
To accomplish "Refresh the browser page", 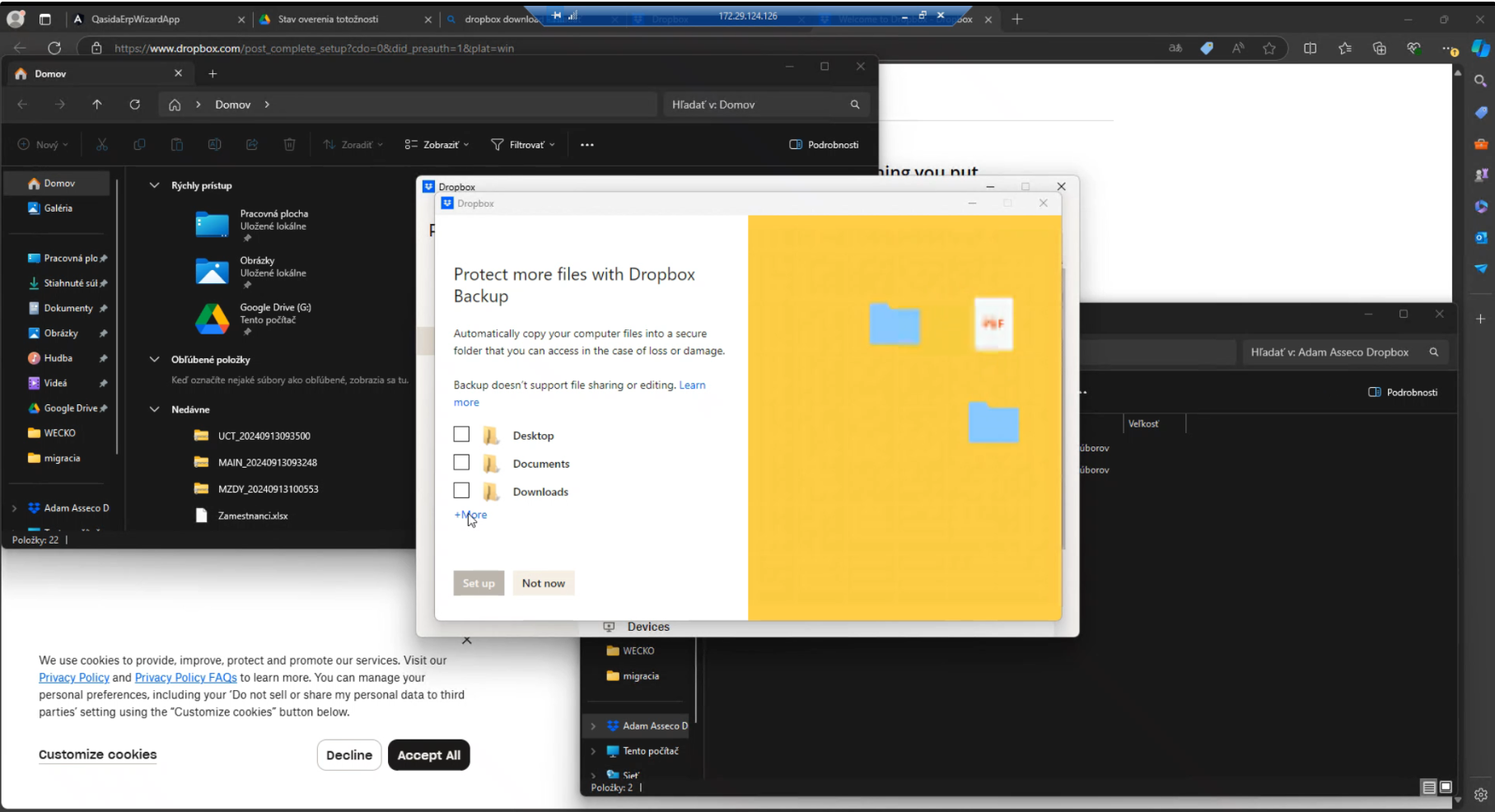I will coord(54,48).
